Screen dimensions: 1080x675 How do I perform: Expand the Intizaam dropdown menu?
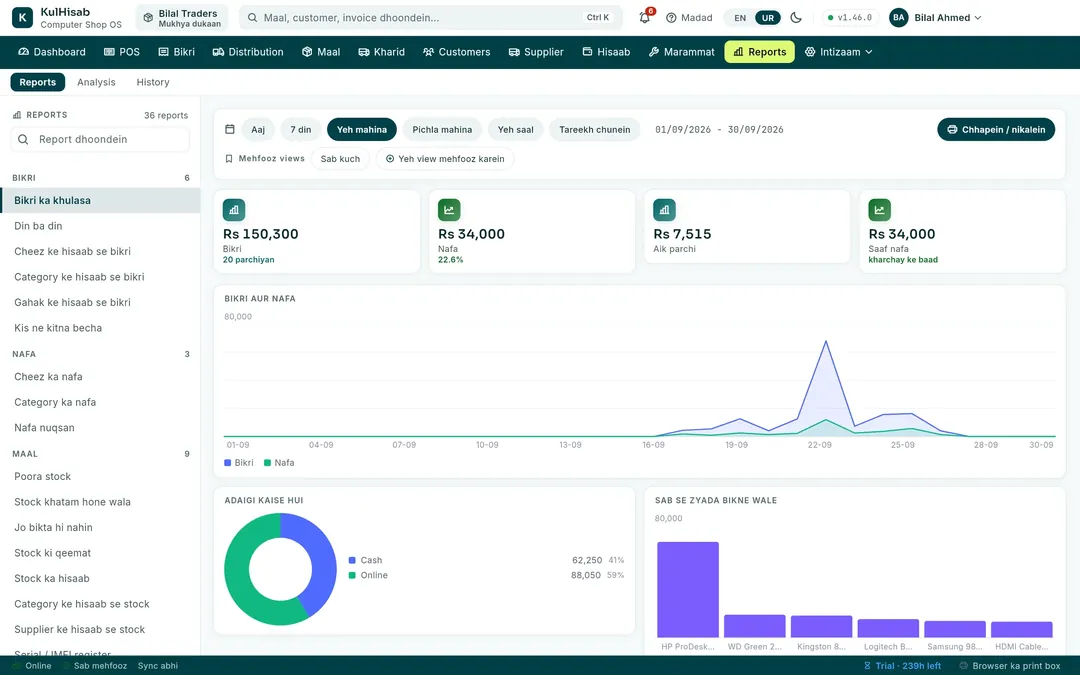838,52
